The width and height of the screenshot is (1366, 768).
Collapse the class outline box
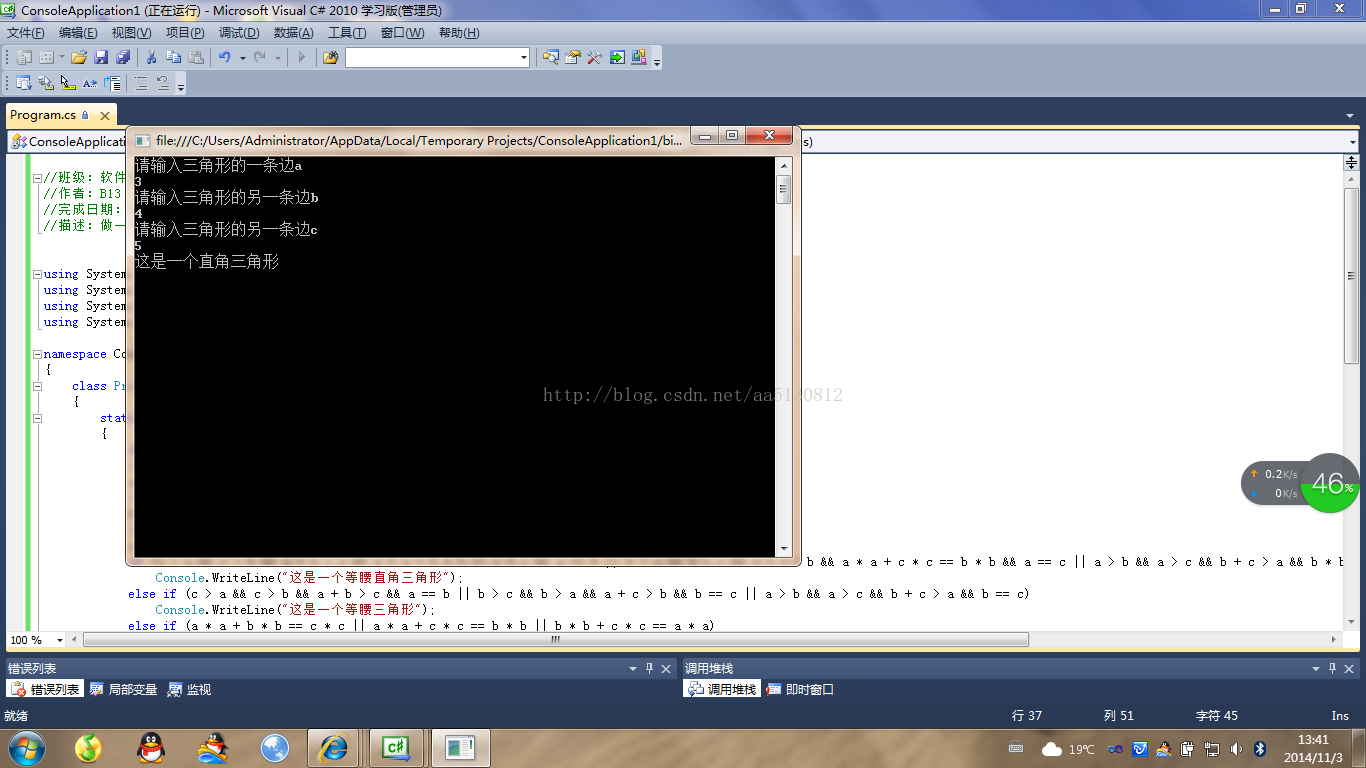pyautogui.click(x=38, y=386)
